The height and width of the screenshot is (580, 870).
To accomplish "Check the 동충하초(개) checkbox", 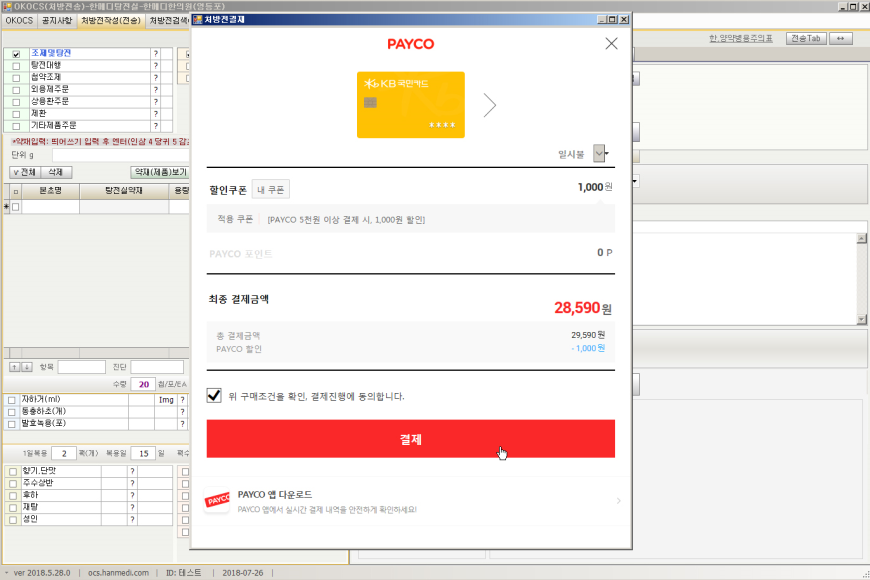I will [x=12, y=412].
